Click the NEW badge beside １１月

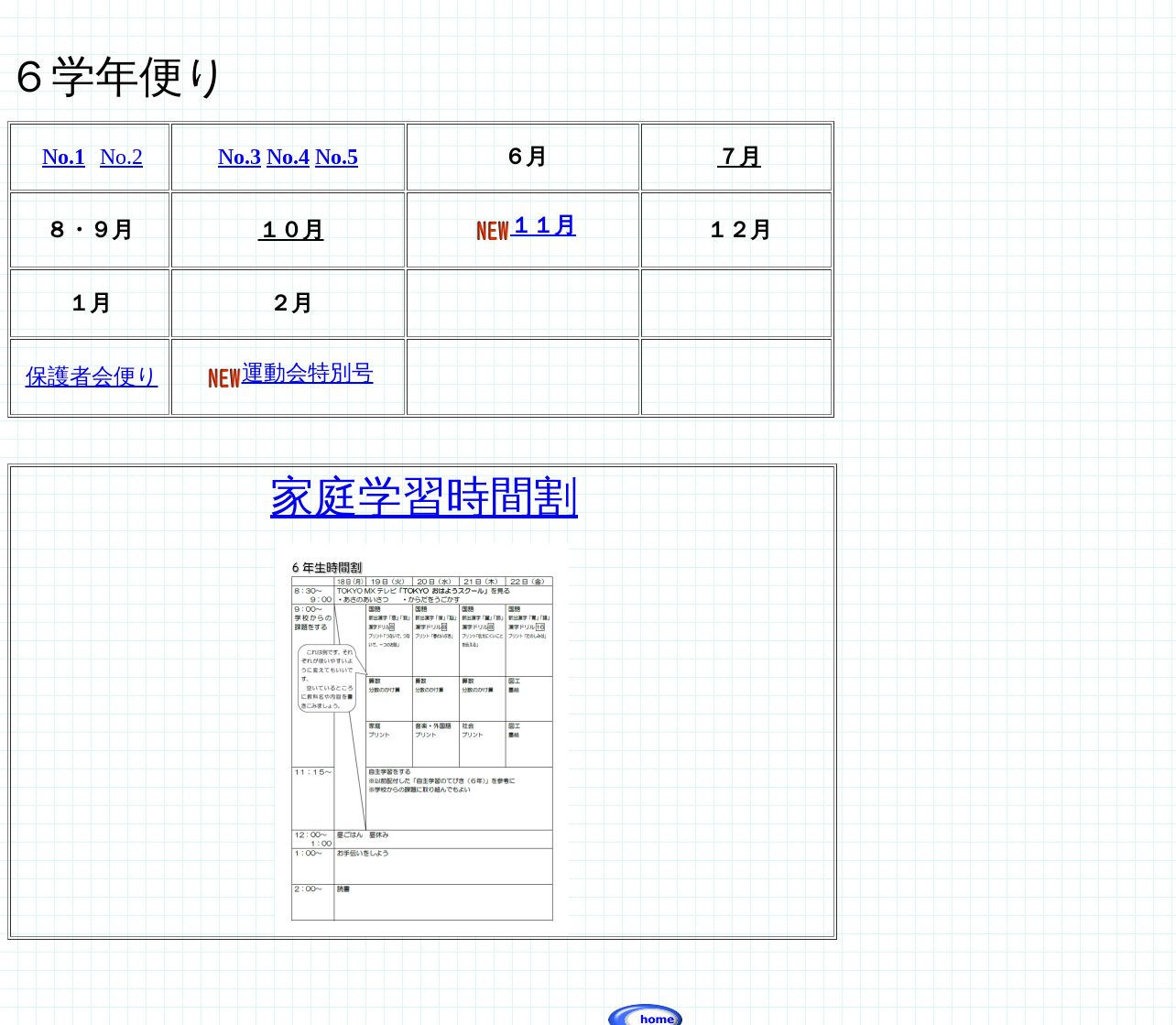click(493, 231)
